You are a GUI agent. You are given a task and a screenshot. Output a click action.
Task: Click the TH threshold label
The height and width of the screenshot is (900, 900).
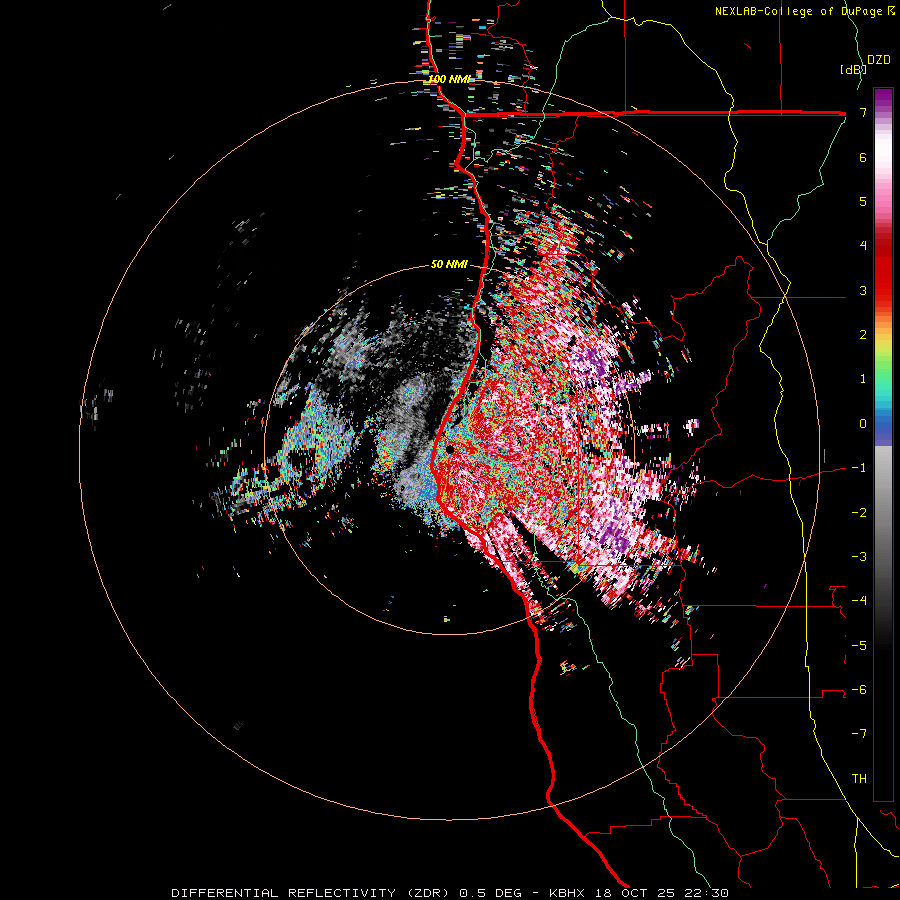point(859,779)
